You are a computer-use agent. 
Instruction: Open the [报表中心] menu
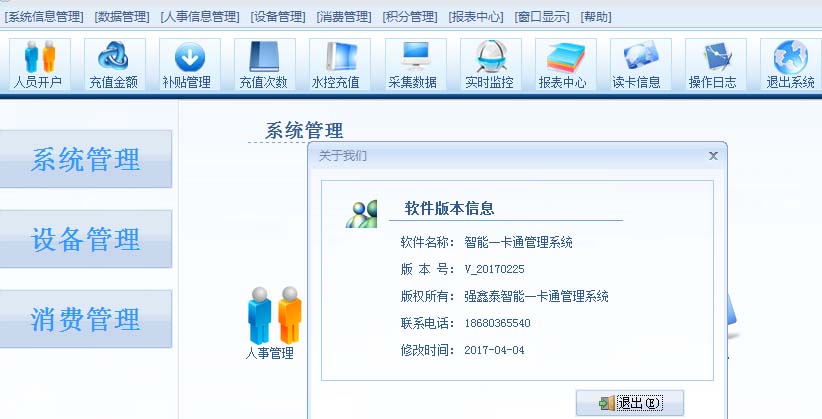pos(476,17)
